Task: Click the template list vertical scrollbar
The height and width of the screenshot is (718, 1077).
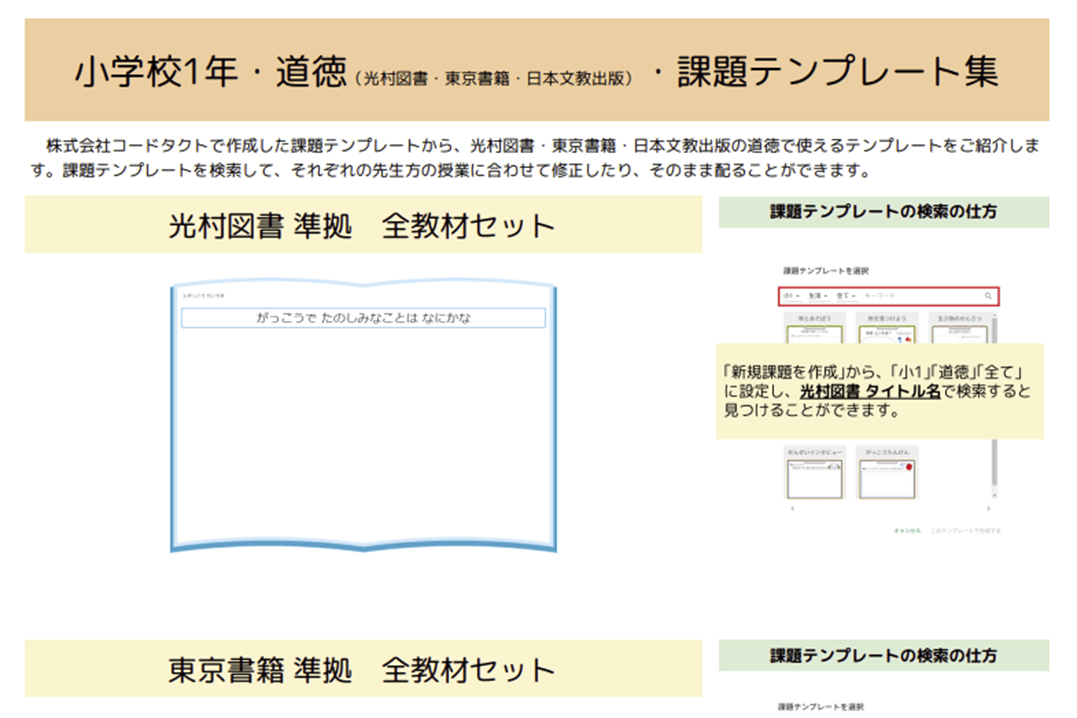Action: (994, 405)
